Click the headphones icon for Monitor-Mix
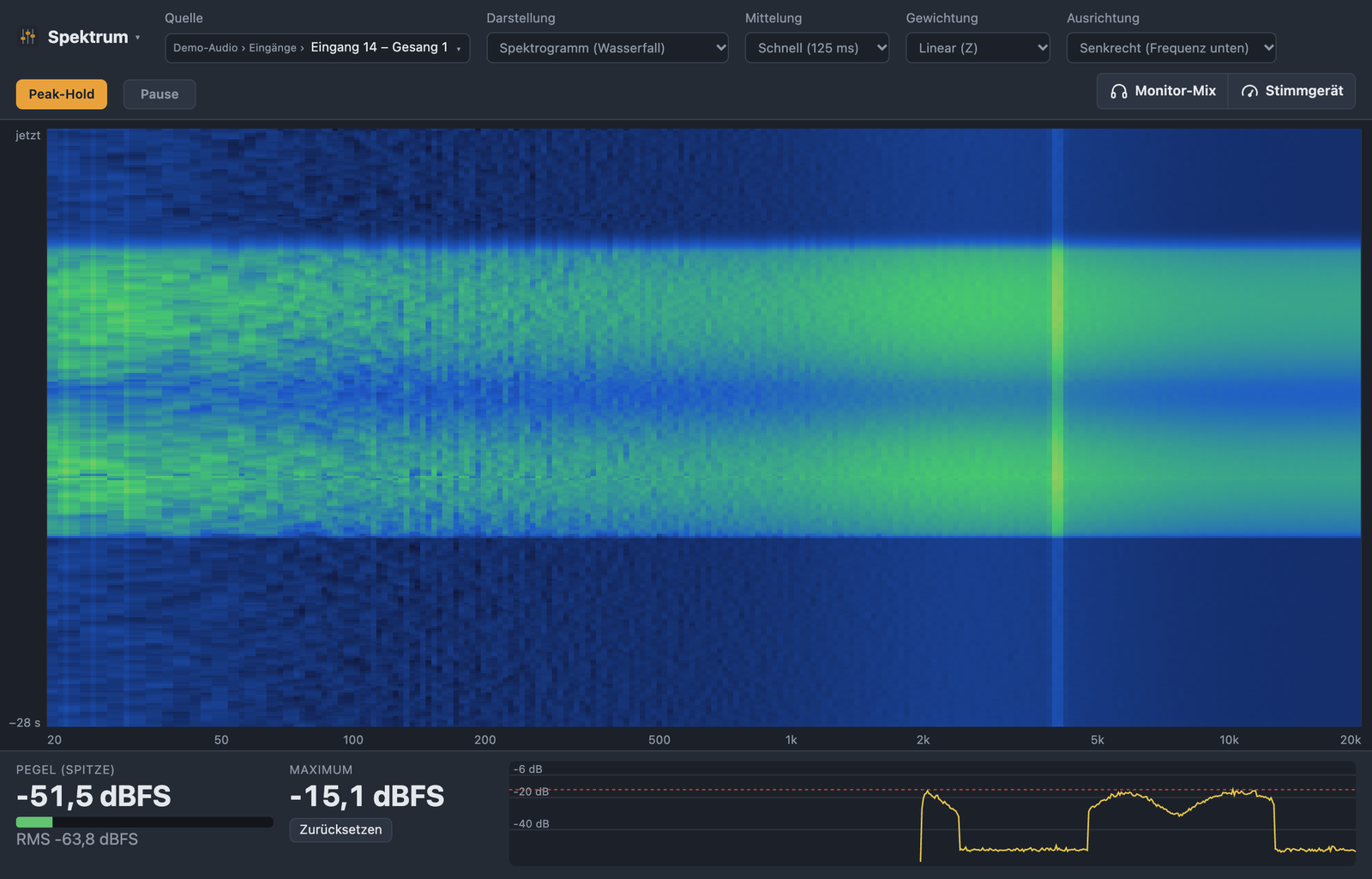The image size is (1372, 879). (x=1119, y=91)
